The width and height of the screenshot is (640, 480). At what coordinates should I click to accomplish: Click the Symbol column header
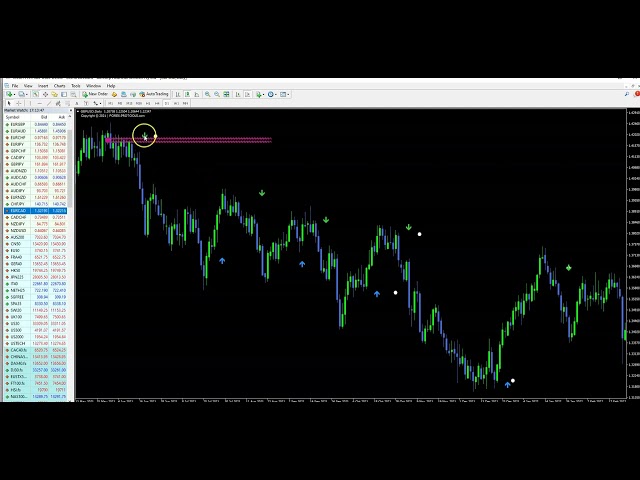coord(14,117)
